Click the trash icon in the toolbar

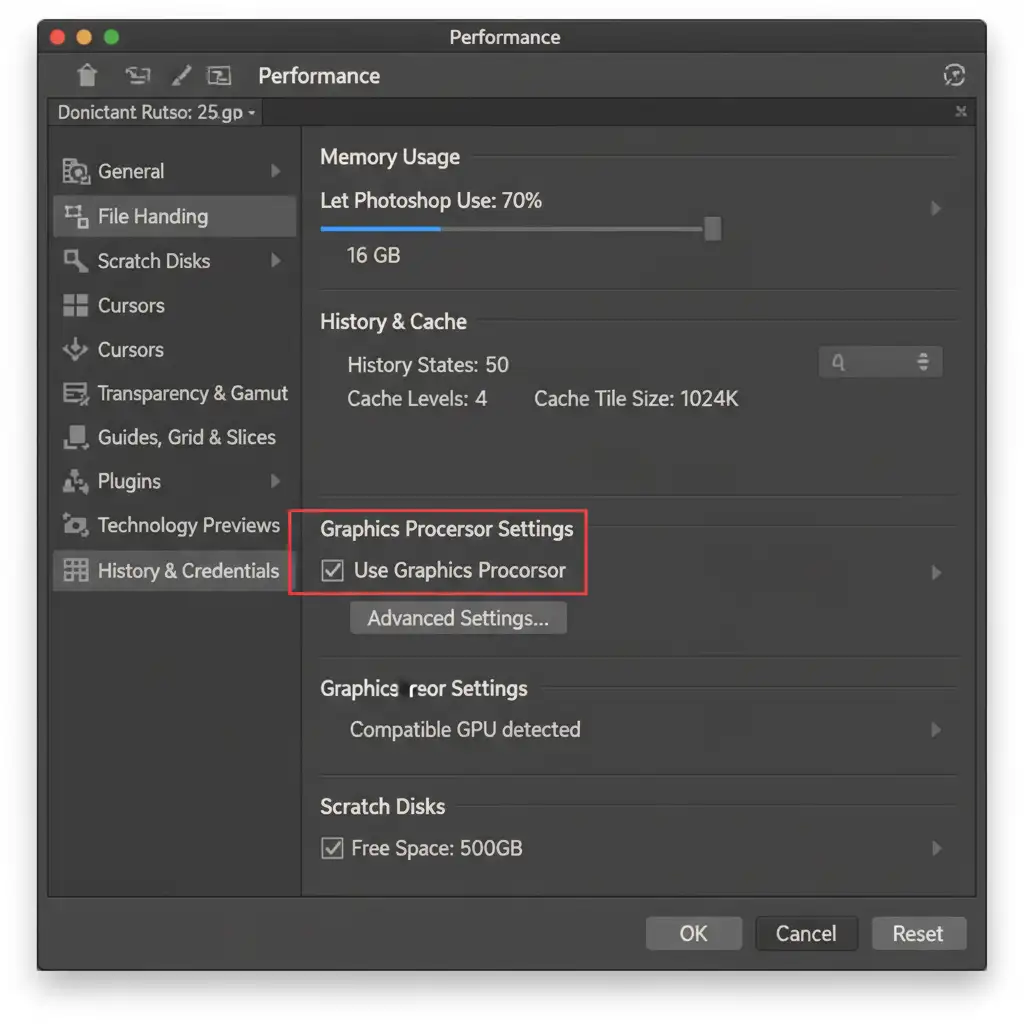(x=88, y=76)
